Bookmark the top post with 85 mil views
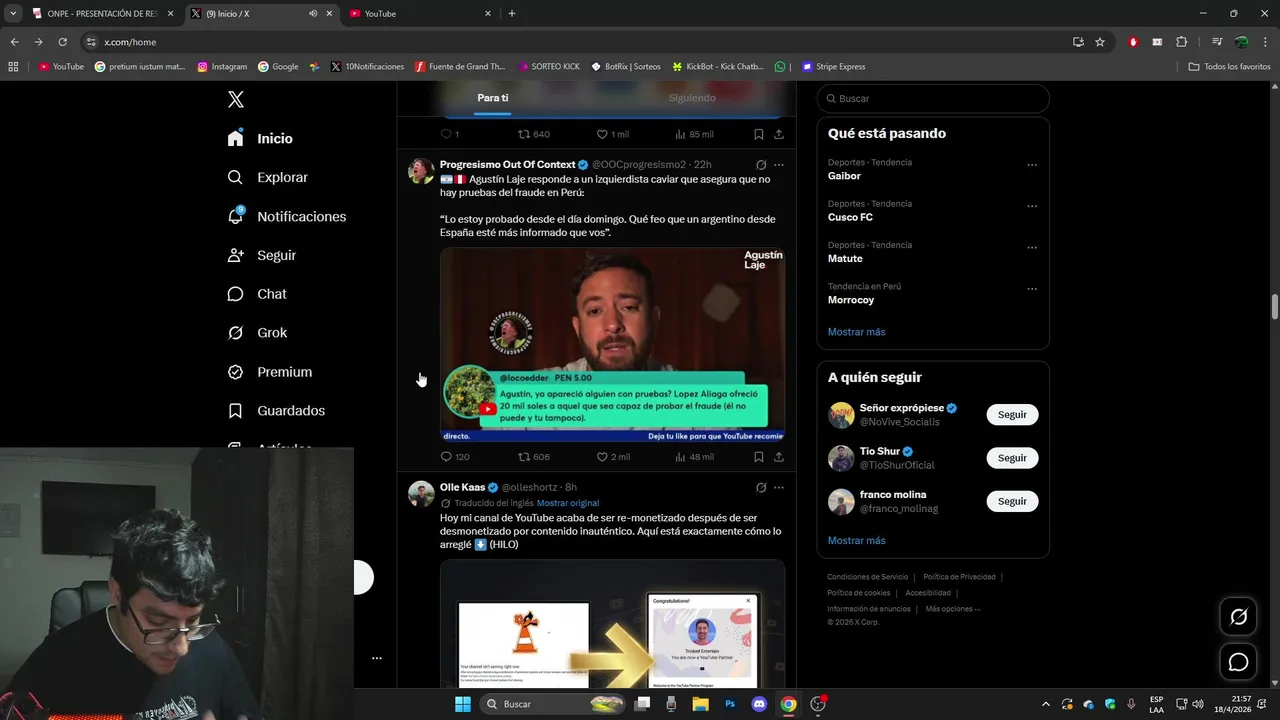 [x=759, y=134]
